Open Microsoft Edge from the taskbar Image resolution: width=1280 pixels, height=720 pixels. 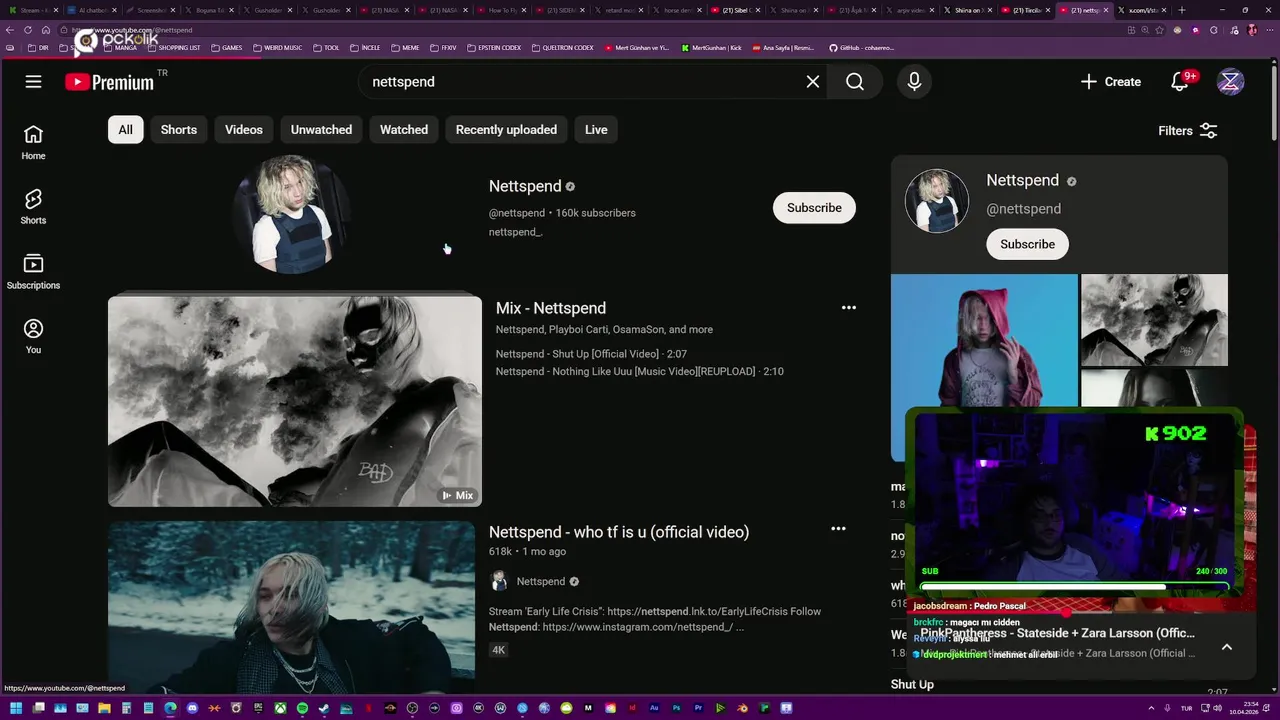click(x=170, y=708)
